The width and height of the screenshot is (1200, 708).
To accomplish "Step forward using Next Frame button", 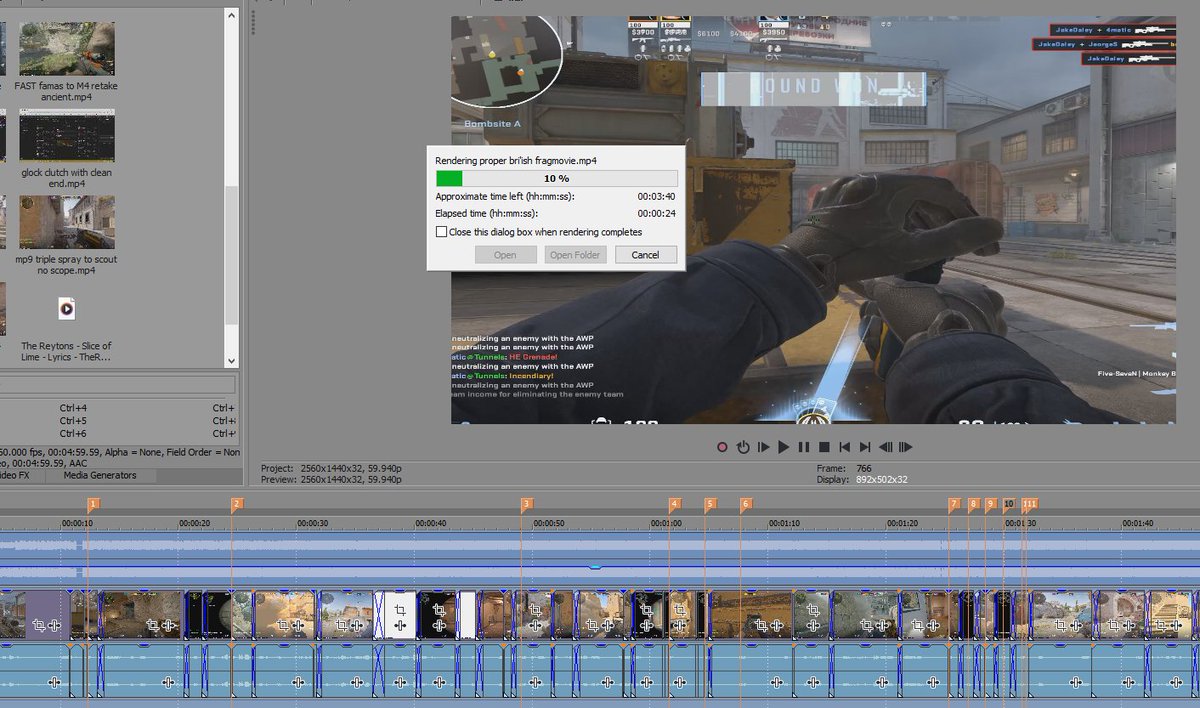I will pyautogui.click(x=906, y=447).
